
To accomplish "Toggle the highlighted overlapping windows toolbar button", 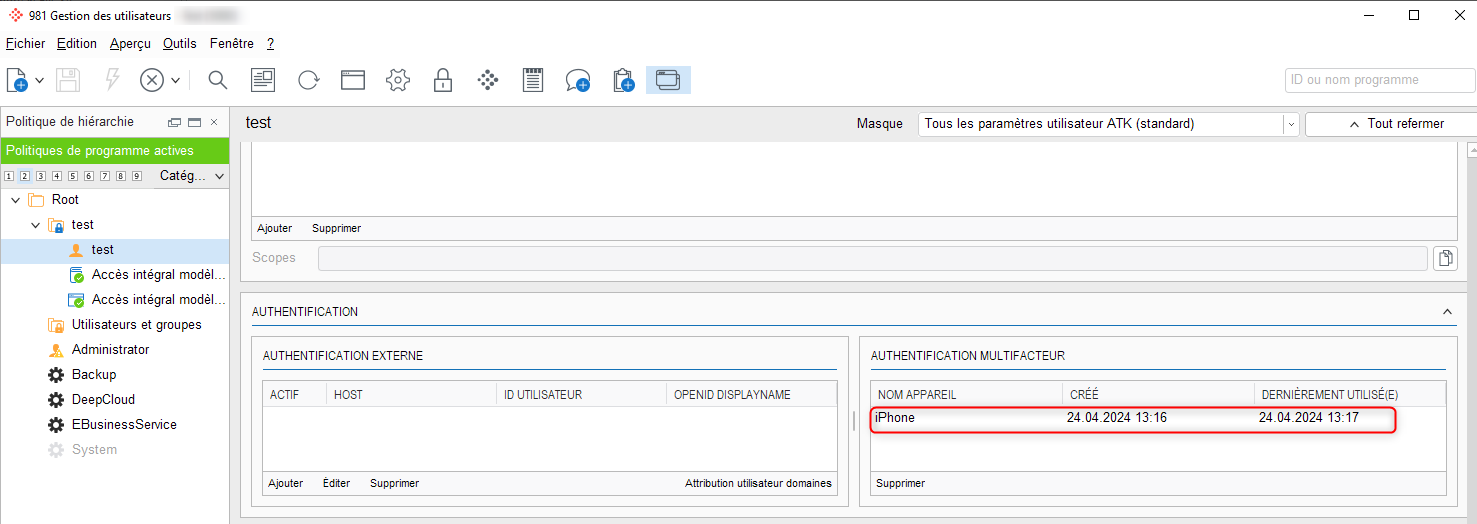I will [x=668, y=80].
